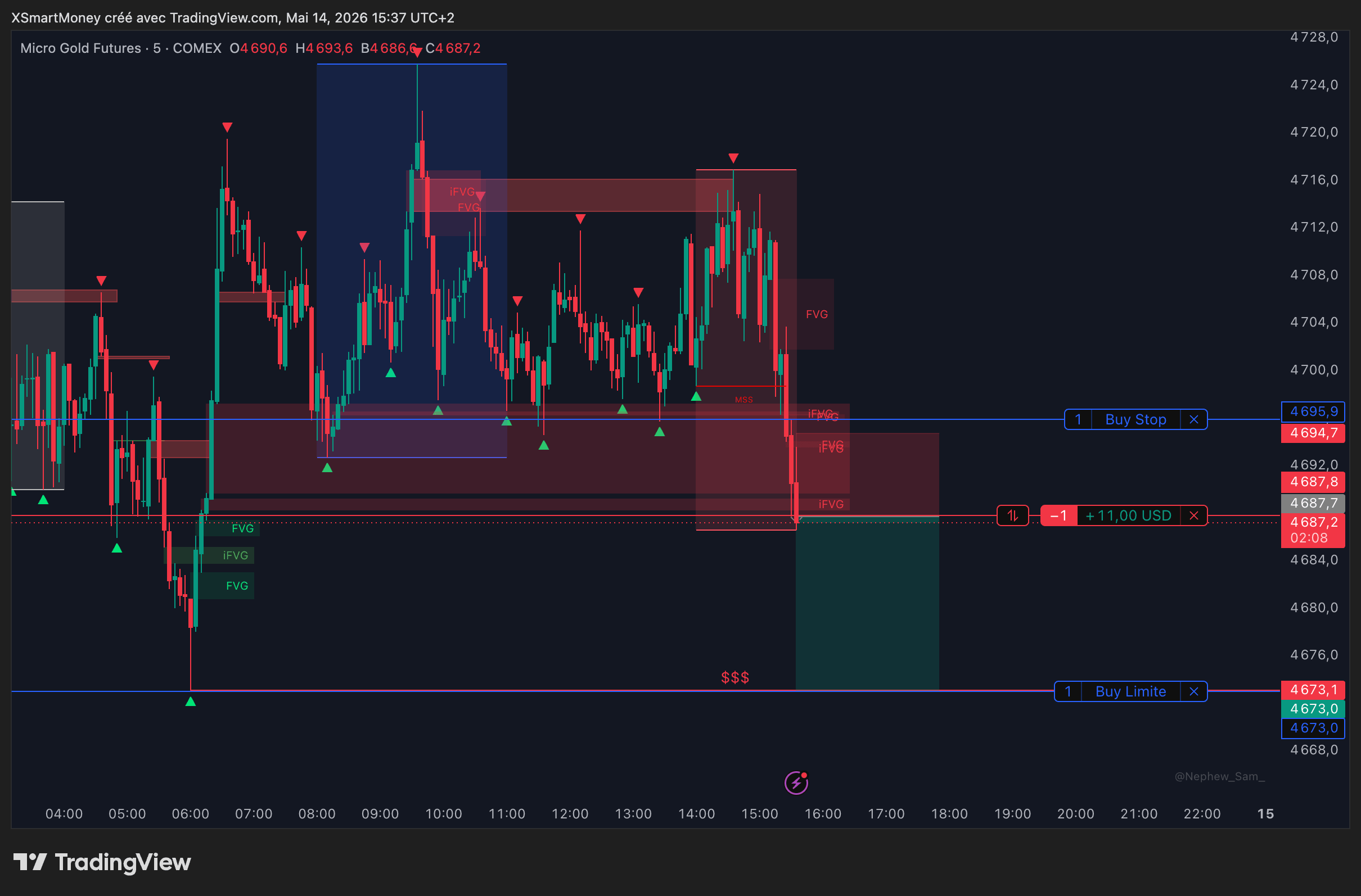This screenshot has height=896, width=1361.
Task: Click the green profit target zone of short position
Action: 867,603
